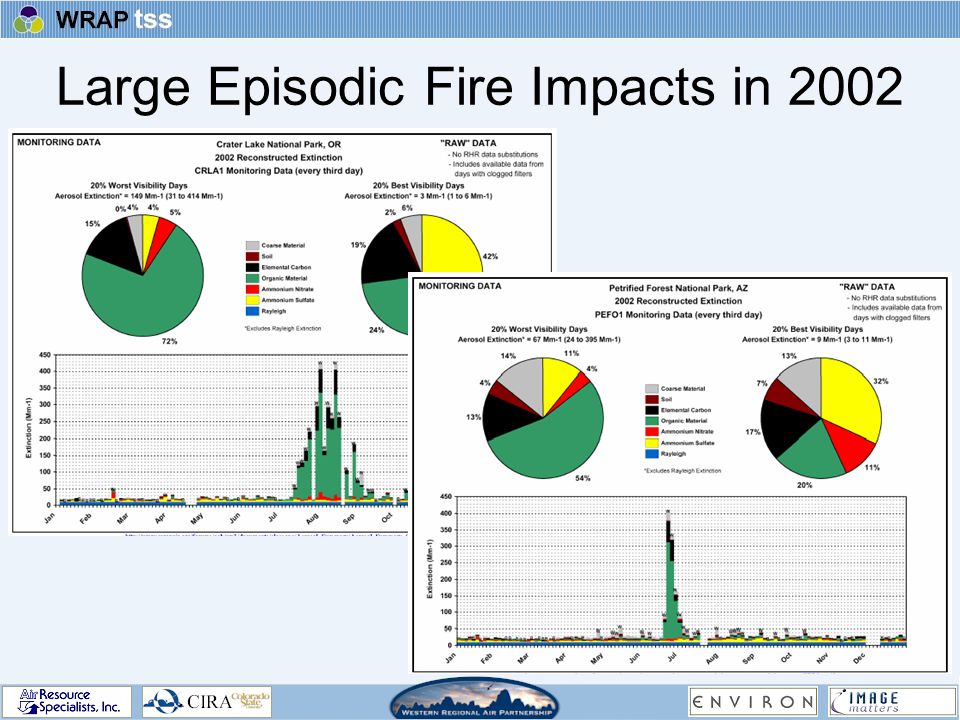
Task: Click Rayleigh swatch in Petrified Forest legend
Action: (x=651, y=454)
